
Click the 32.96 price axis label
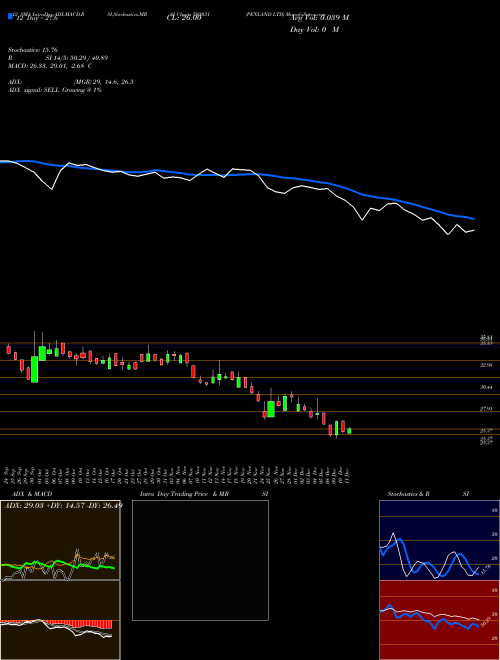tap(486, 365)
